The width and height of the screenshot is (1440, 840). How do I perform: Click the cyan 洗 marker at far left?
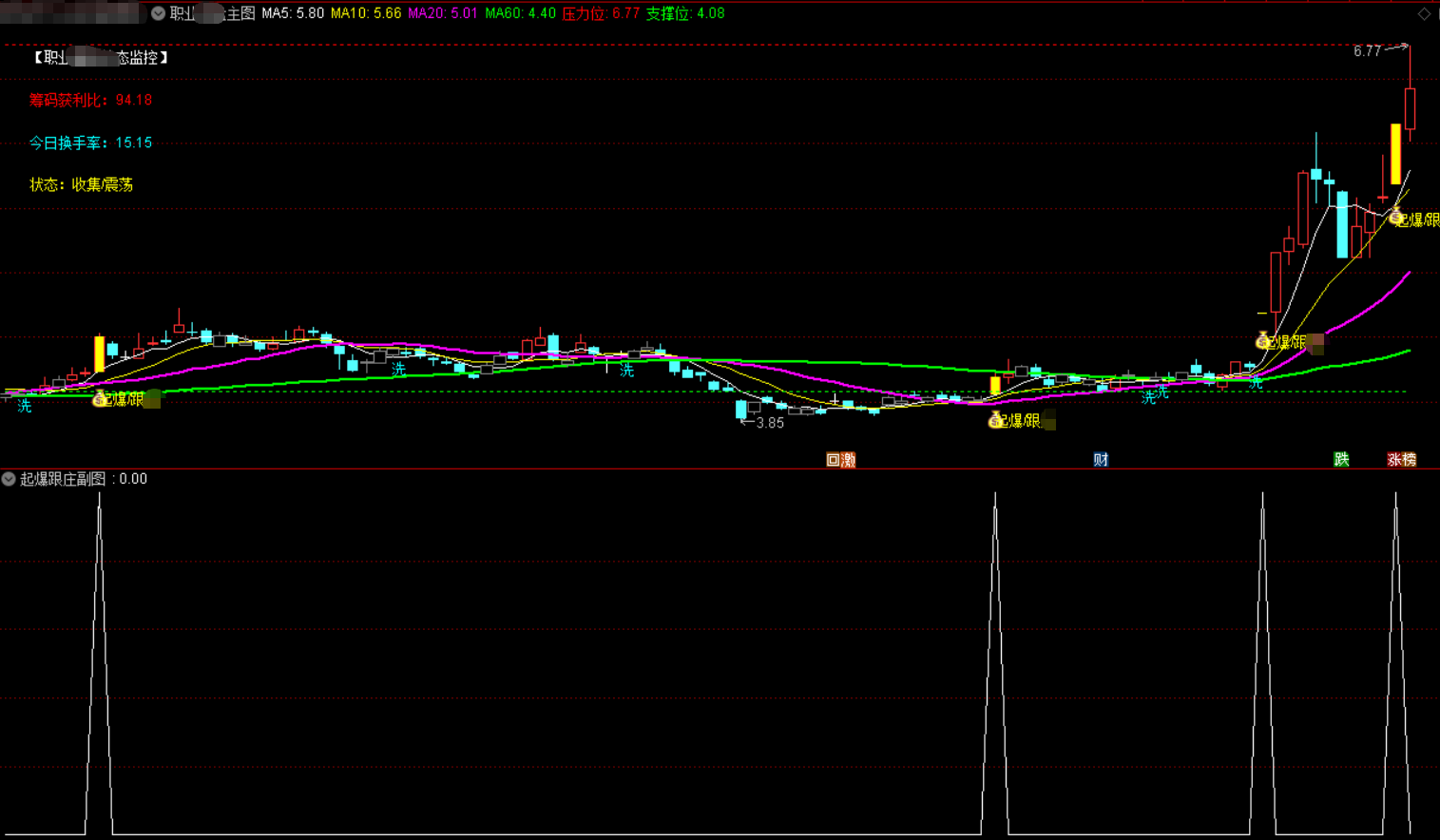click(25, 406)
